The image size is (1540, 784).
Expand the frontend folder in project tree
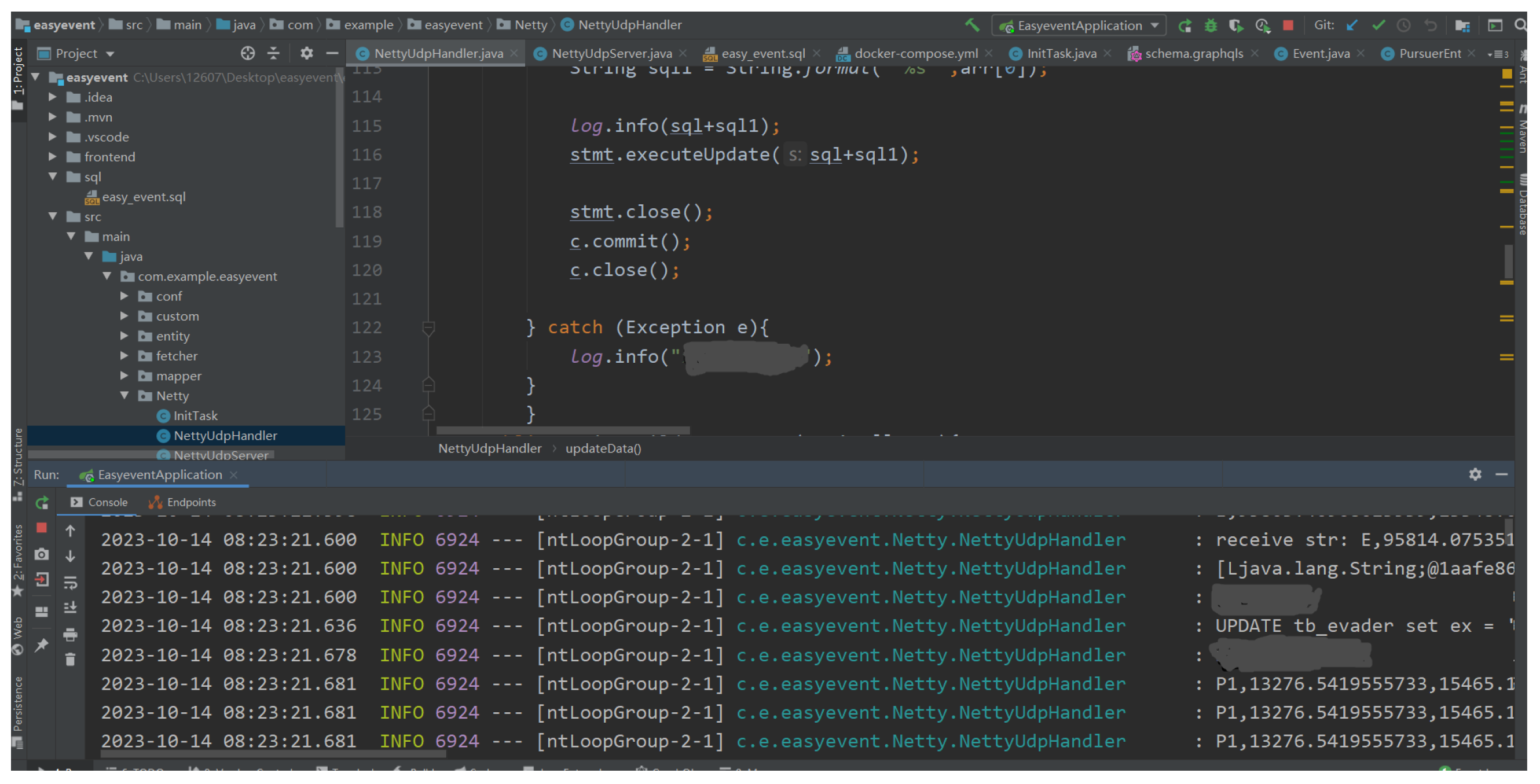(53, 157)
